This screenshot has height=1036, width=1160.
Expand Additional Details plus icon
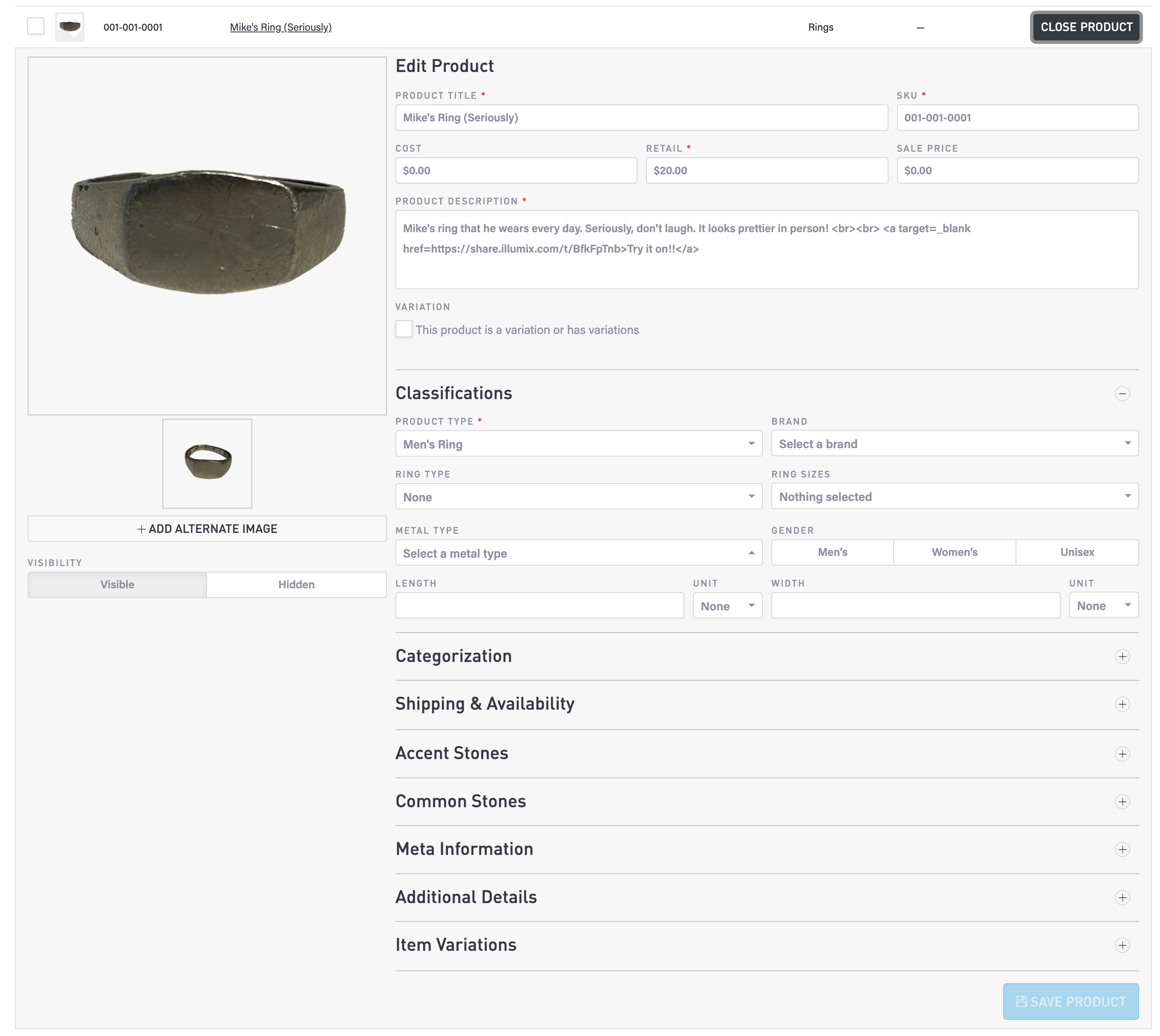[1121, 898]
